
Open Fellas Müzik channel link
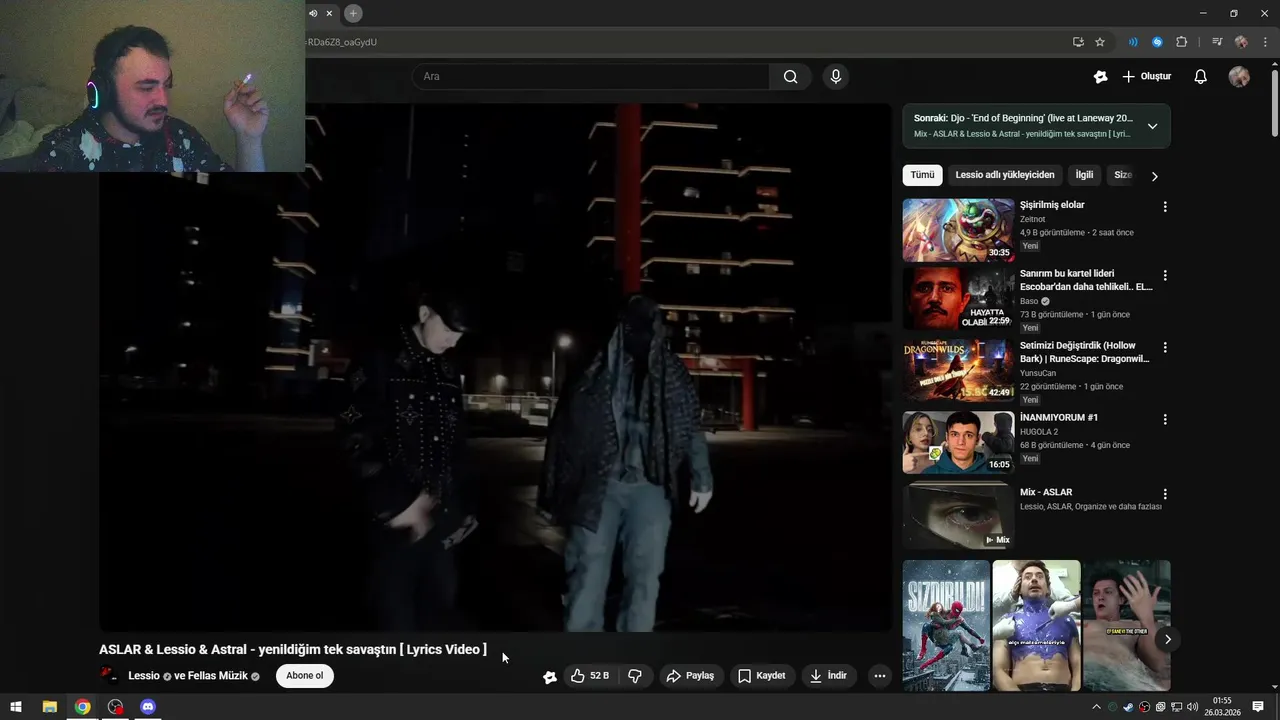(217, 676)
